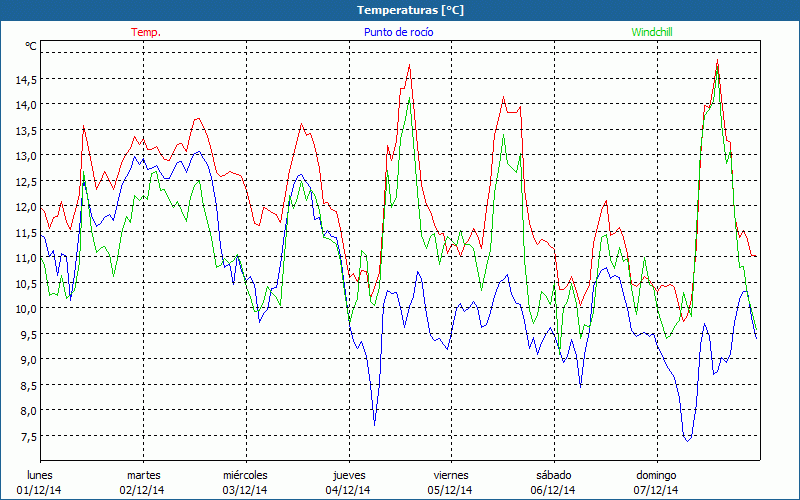Image resolution: width=800 pixels, height=500 pixels.
Task: Click the 14,5 y-axis tick label
Action: (24, 79)
